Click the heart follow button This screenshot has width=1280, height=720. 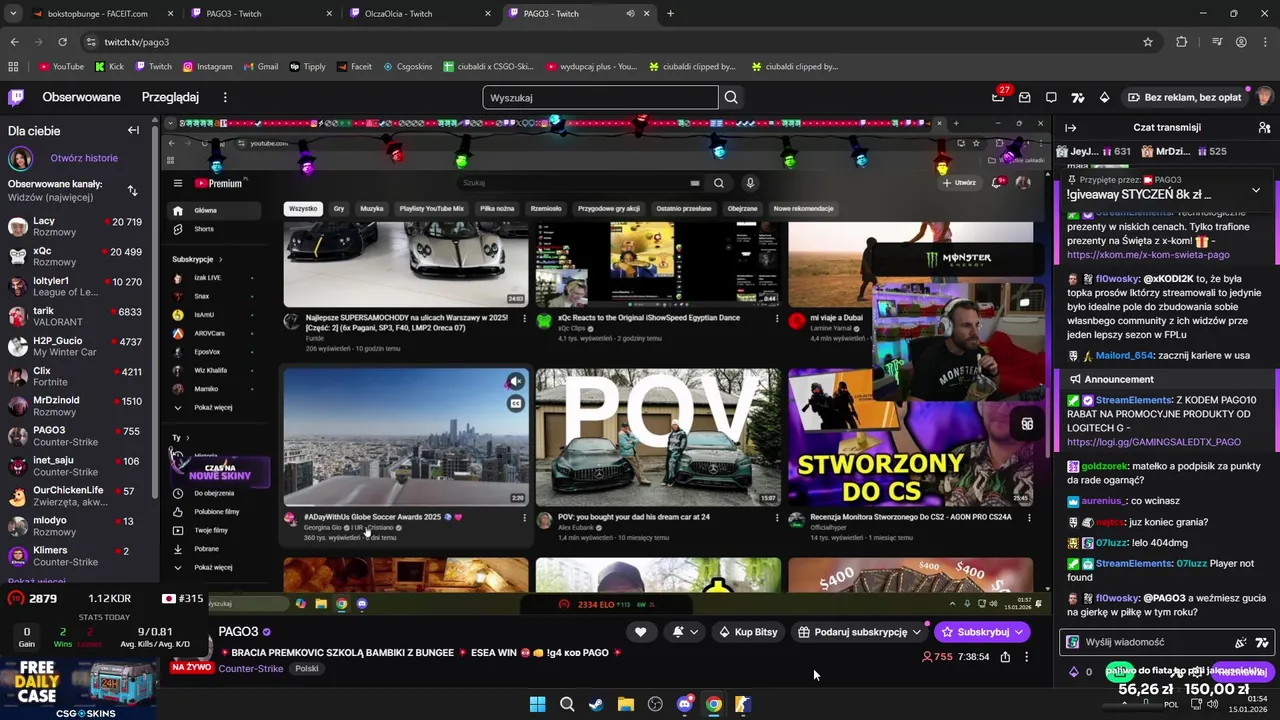click(x=640, y=632)
